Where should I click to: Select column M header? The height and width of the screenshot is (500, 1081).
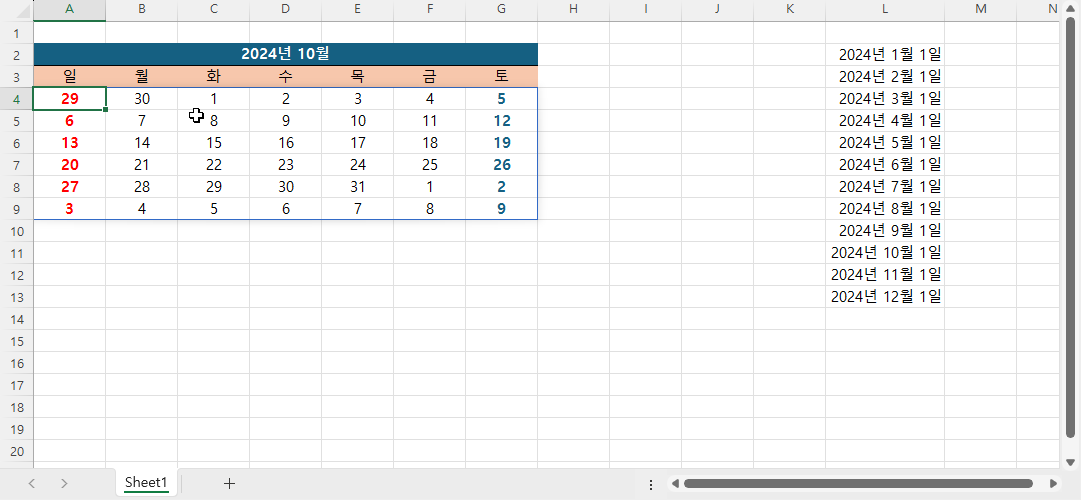tap(980, 10)
